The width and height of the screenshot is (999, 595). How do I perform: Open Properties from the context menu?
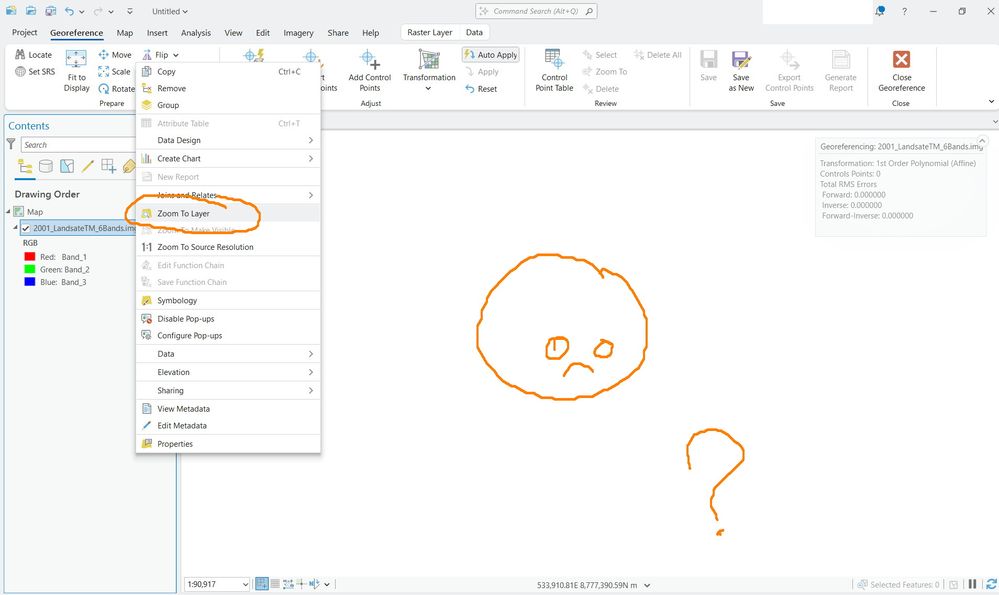(x=228, y=443)
